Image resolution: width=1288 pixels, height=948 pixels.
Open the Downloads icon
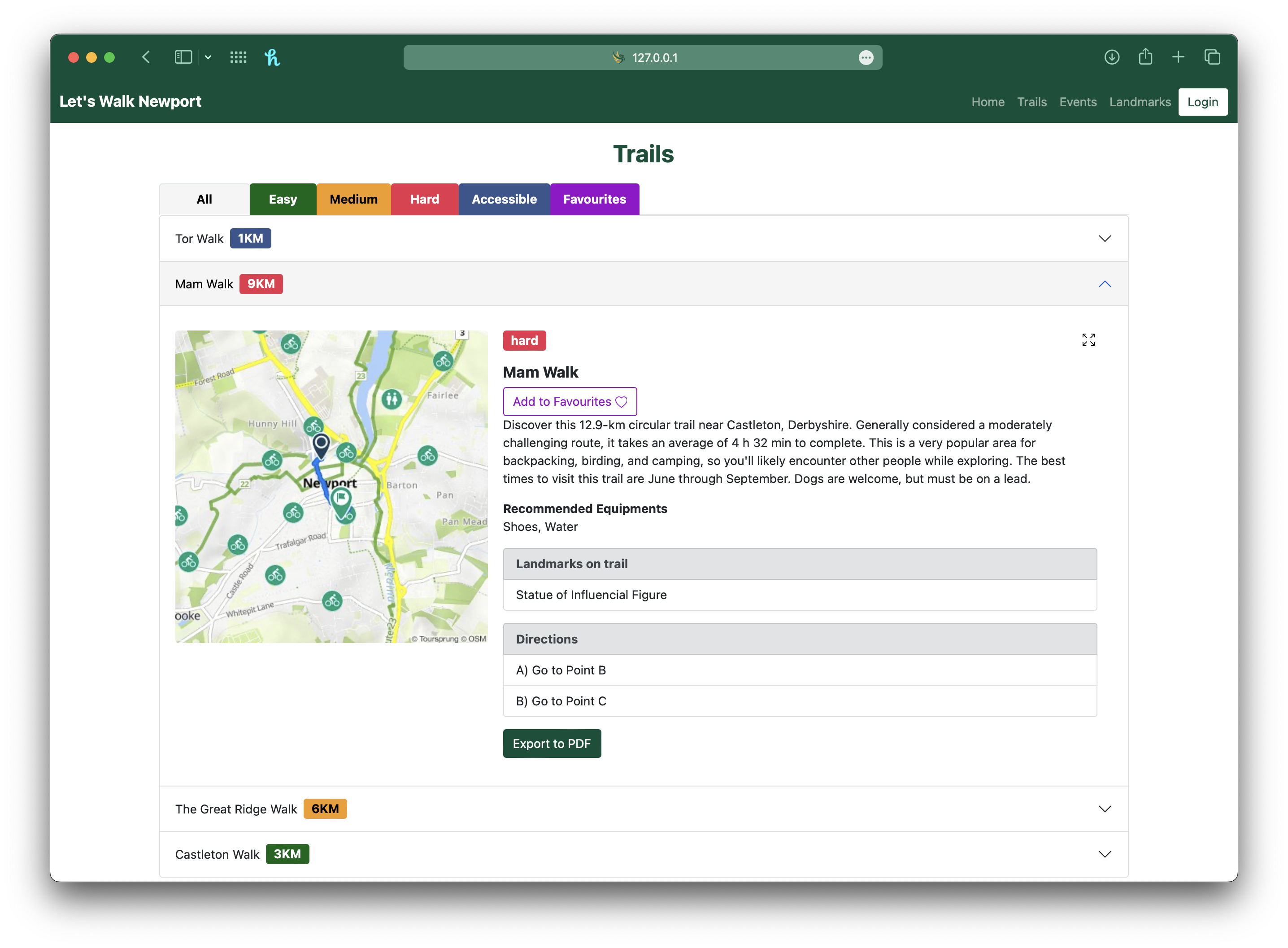[1112, 57]
